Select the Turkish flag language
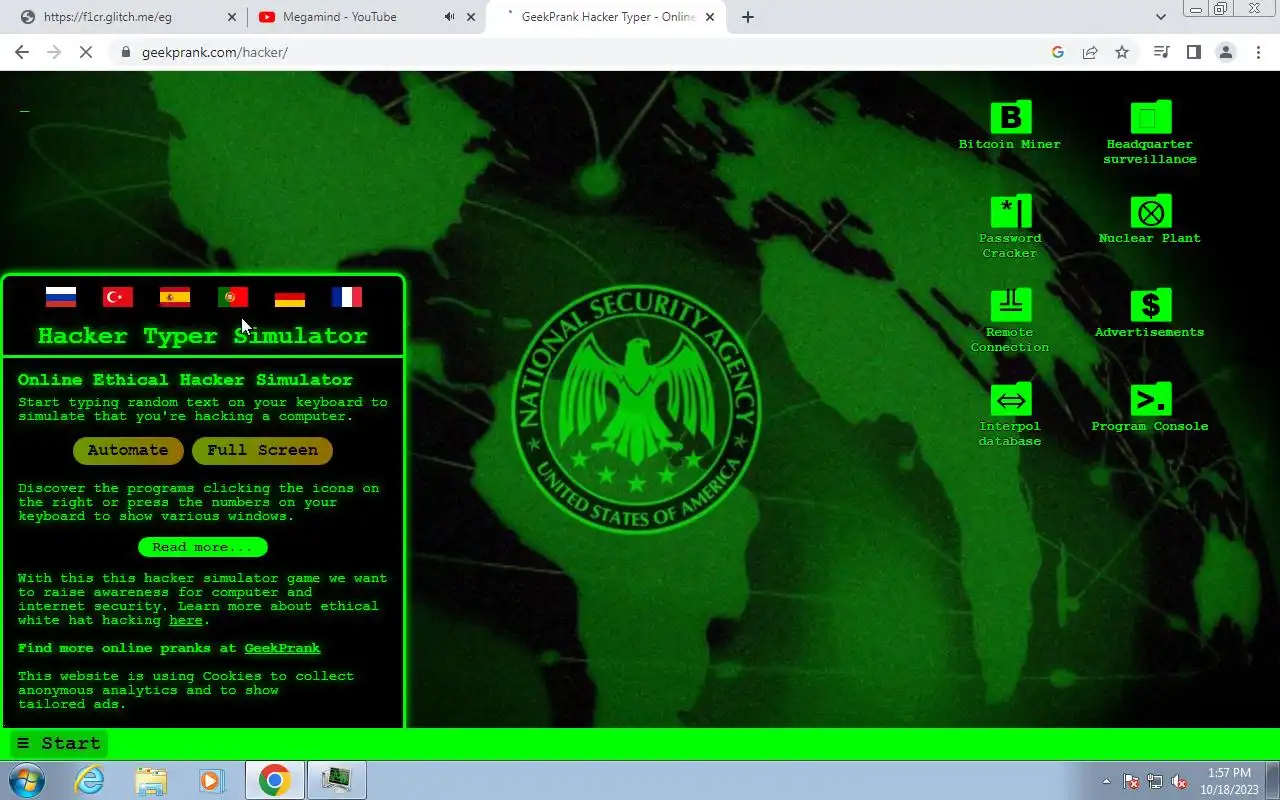Viewport: 1280px width, 800px height. [x=118, y=297]
